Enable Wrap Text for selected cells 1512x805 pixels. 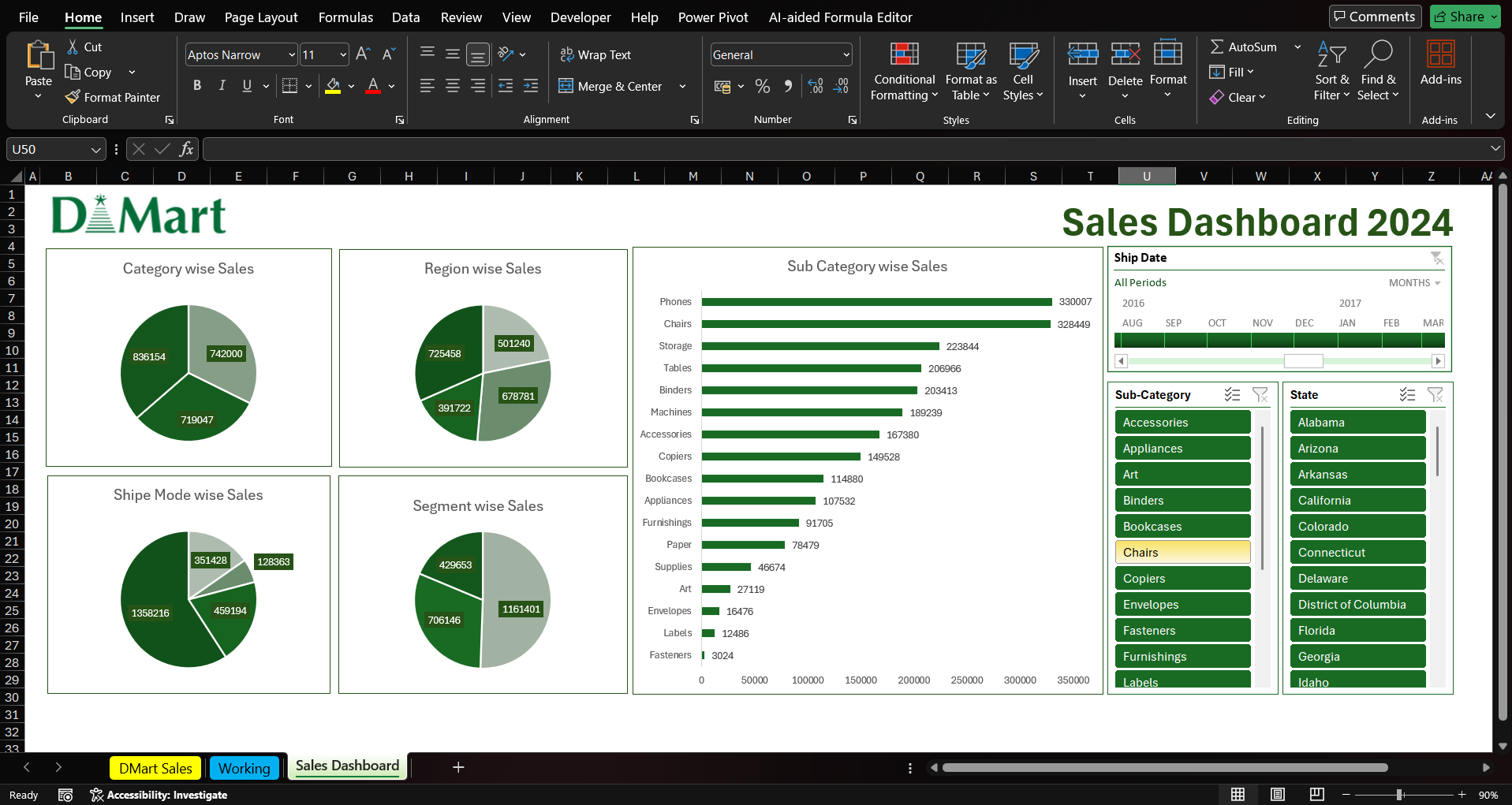(x=595, y=54)
